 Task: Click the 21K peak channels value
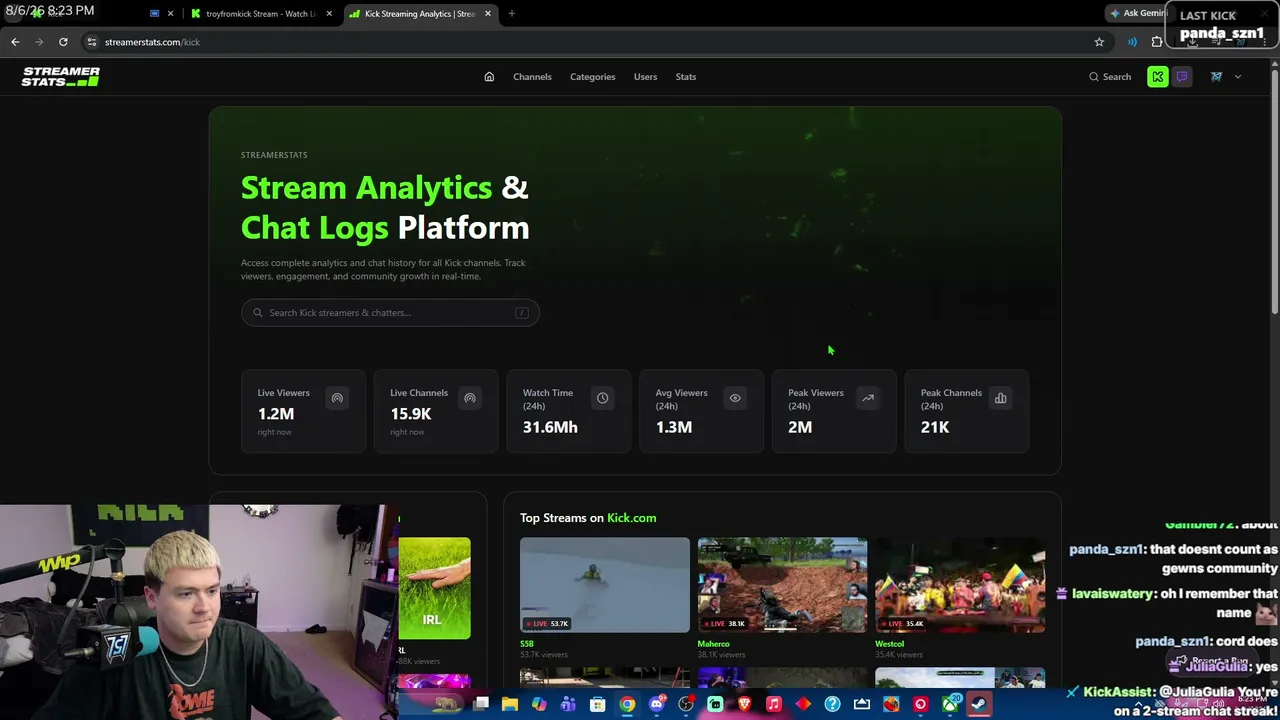pyautogui.click(x=935, y=427)
